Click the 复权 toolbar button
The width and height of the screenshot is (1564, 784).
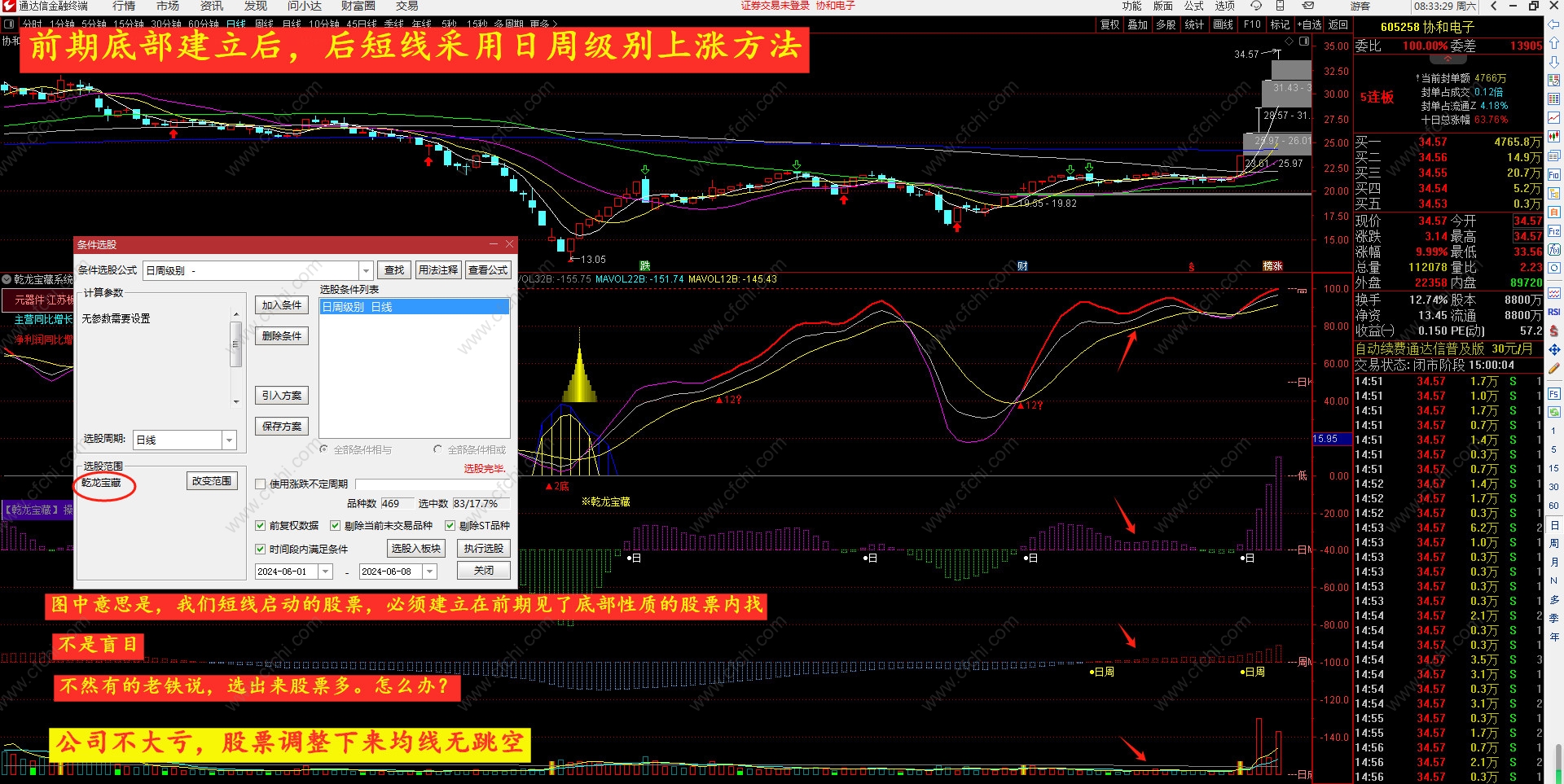(1110, 24)
